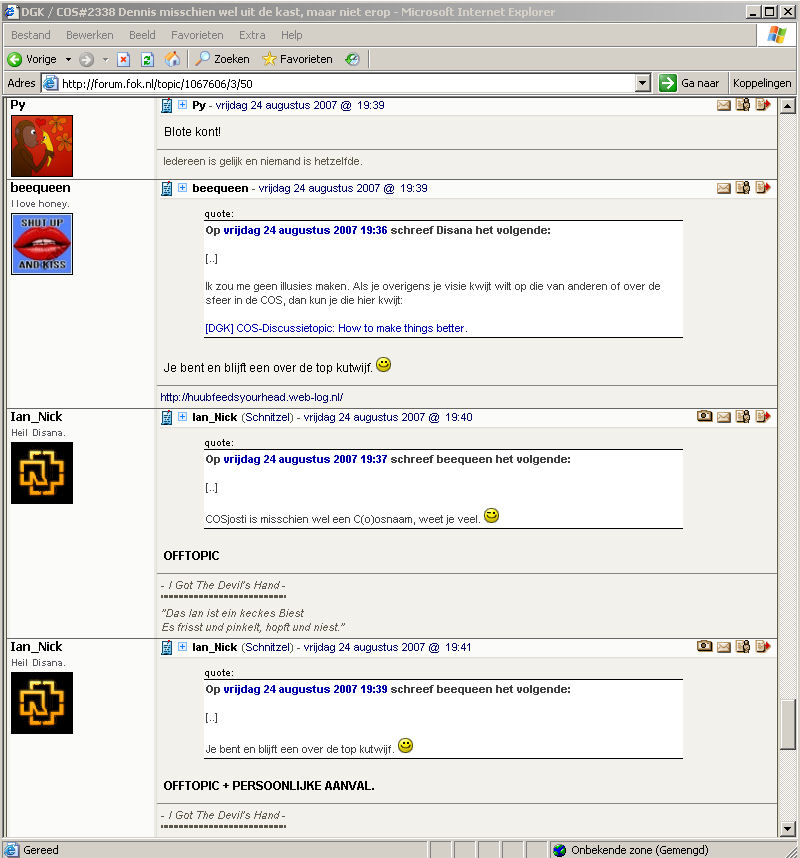Screen dimensions: 800x858
Task: Click the Refresh page toolbar icon
Action: tap(147, 59)
